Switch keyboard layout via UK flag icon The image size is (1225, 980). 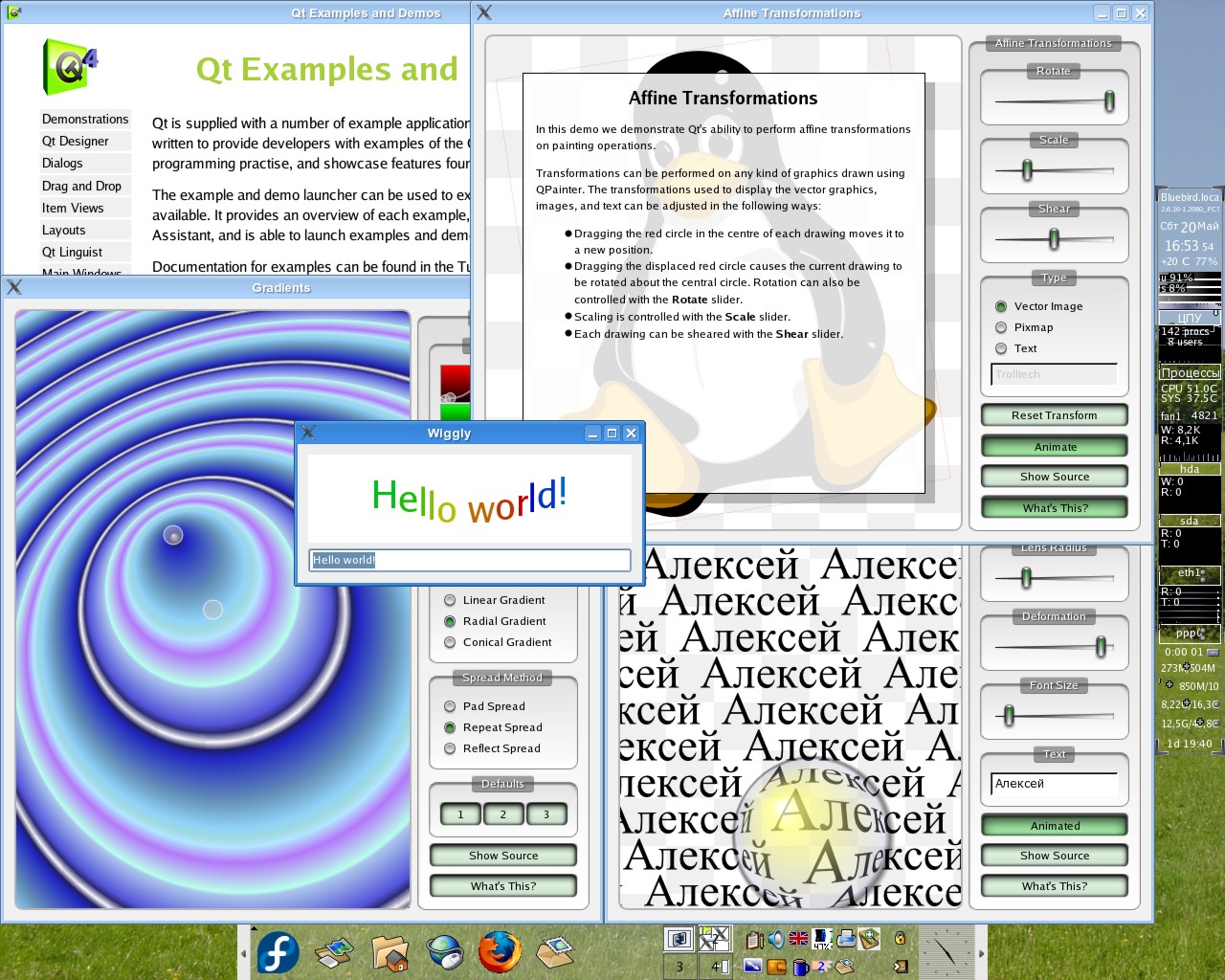click(x=798, y=939)
